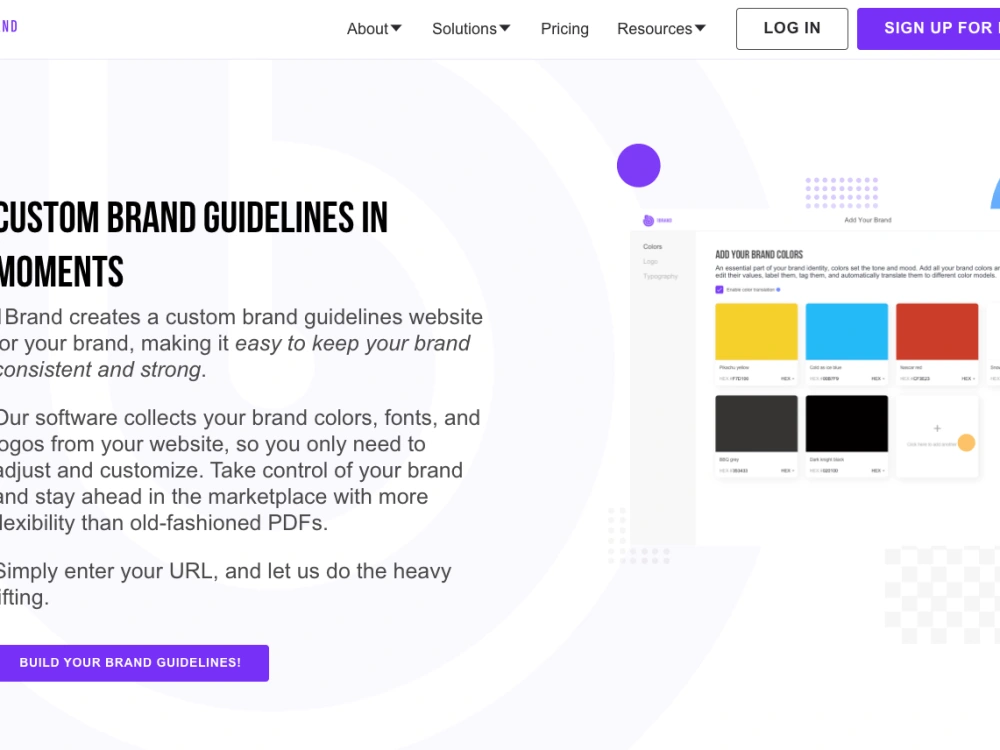Open the Resources dropdown menu
The width and height of the screenshot is (1000, 750).
click(x=661, y=29)
